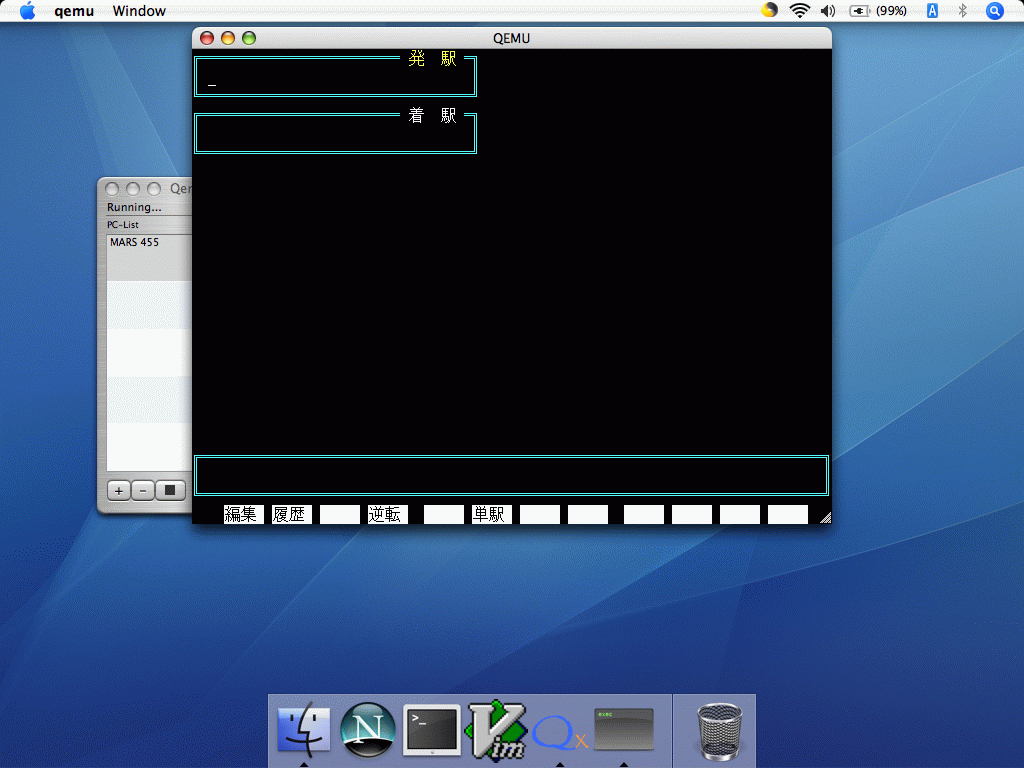
Task: Open the volume control in menu bar
Action: (x=828, y=10)
